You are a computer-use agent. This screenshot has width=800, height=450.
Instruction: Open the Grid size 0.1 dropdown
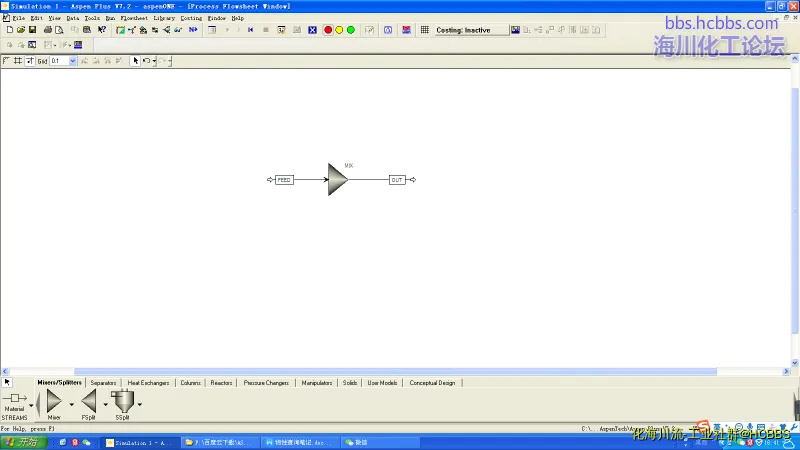point(72,61)
